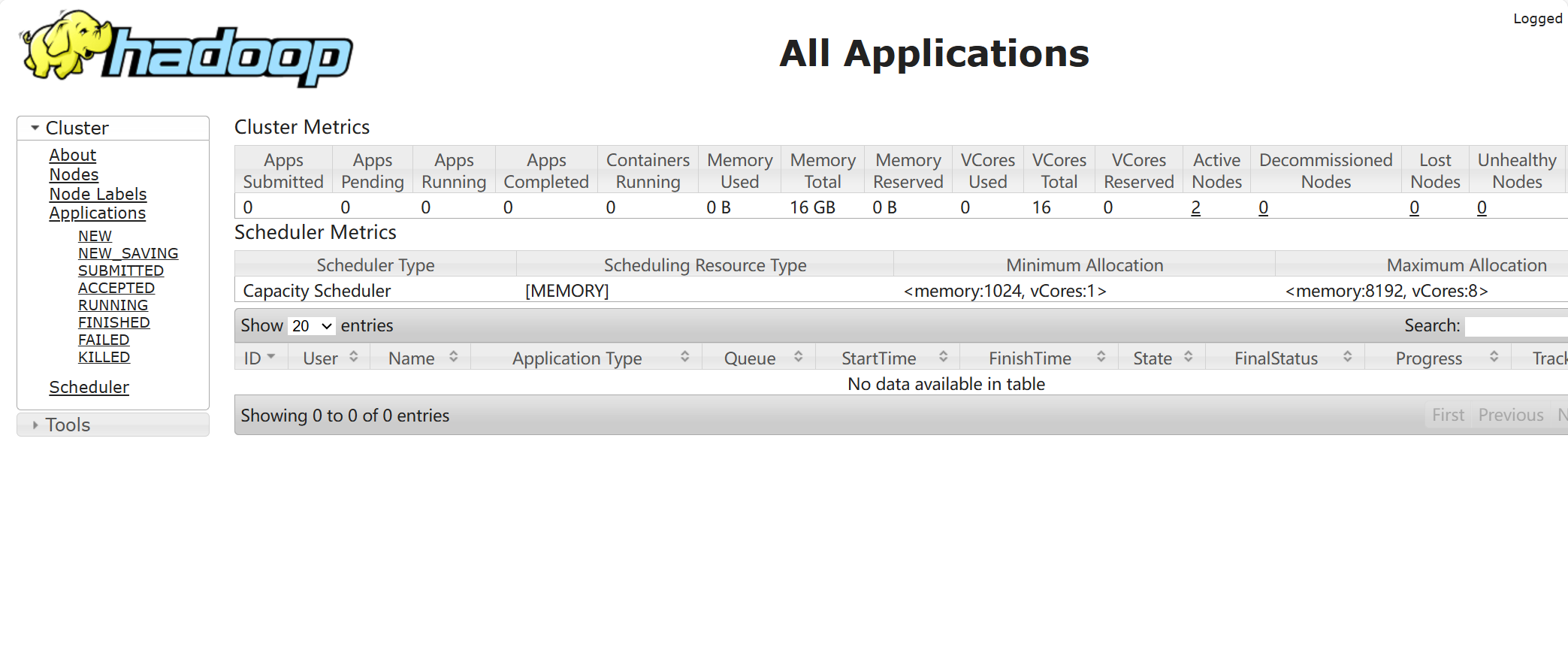
Task: Open the Scheduler page link
Action: click(89, 388)
